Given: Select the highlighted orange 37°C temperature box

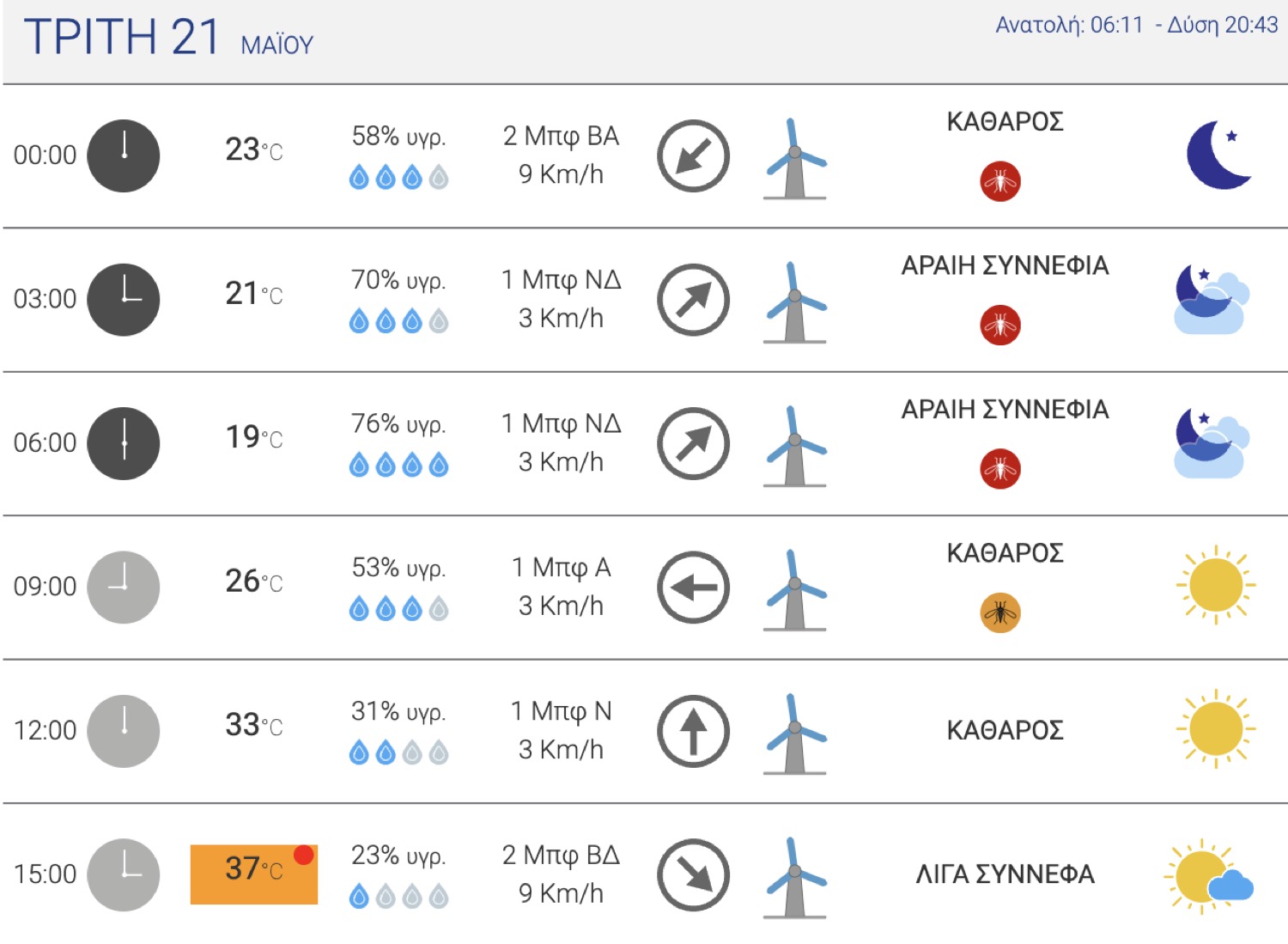Looking at the screenshot, I should point(254,874).
